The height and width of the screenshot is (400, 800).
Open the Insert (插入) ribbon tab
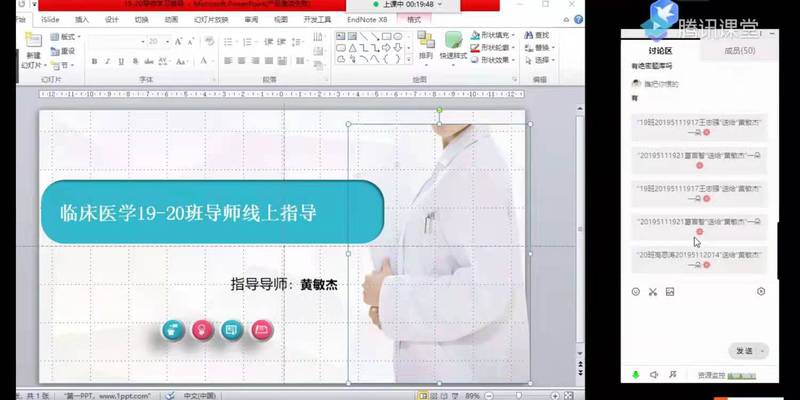(82, 19)
